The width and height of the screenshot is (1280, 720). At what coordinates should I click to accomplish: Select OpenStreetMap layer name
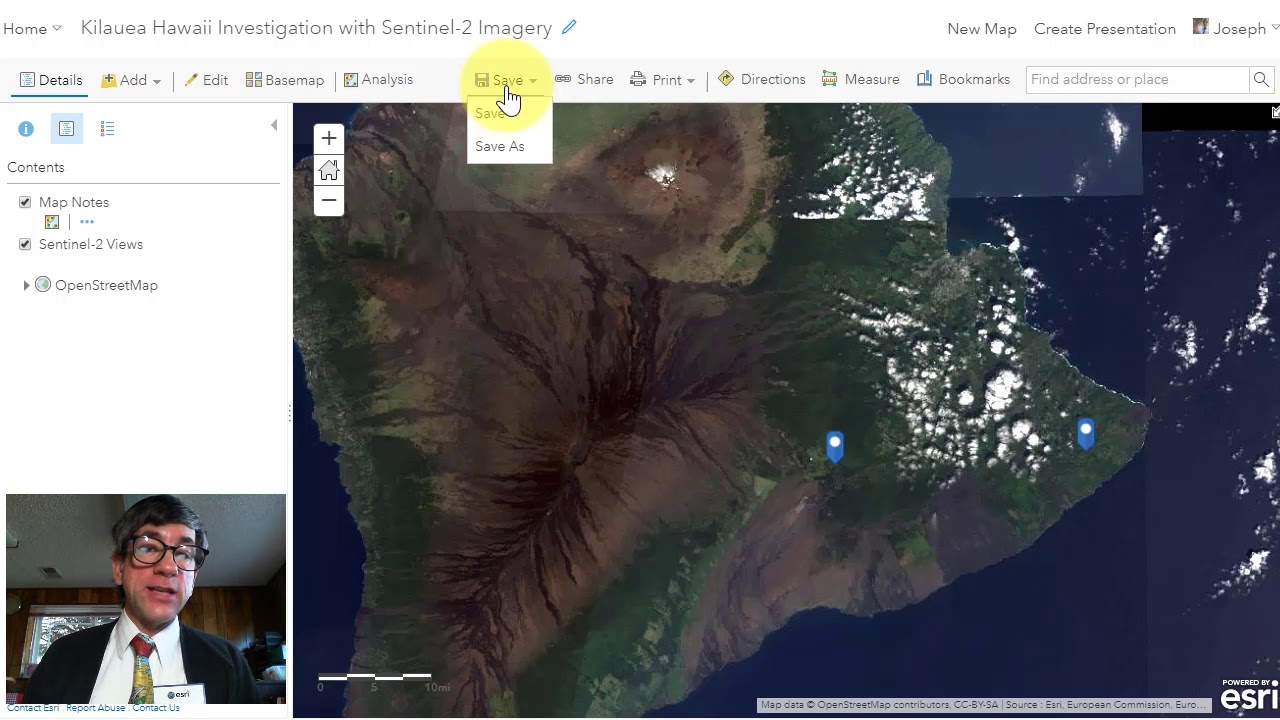click(x=106, y=286)
